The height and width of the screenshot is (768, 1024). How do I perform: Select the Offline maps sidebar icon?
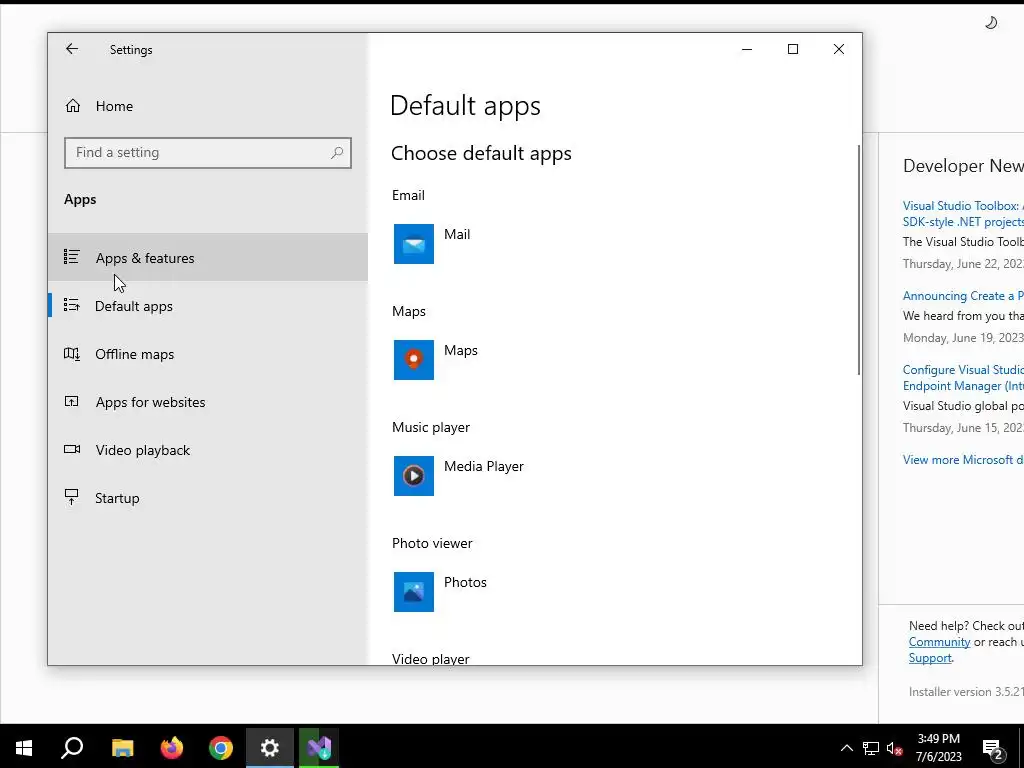[x=72, y=353]
